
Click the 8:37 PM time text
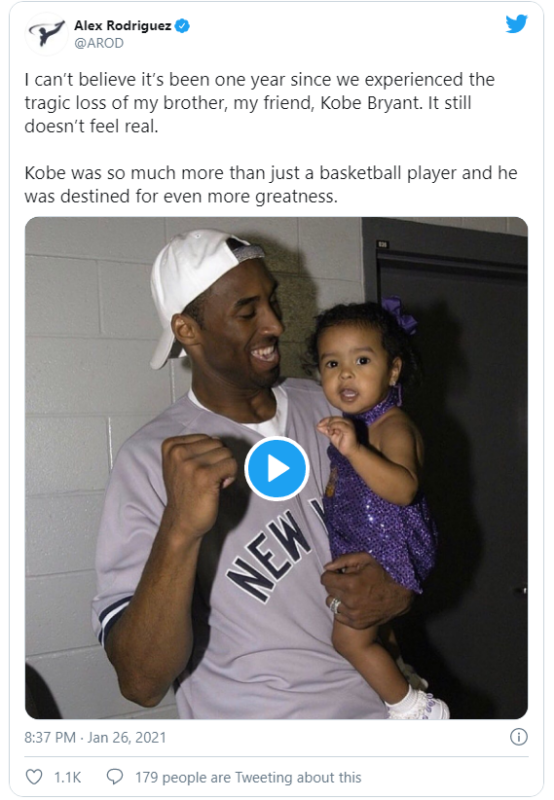coord(50,737)
